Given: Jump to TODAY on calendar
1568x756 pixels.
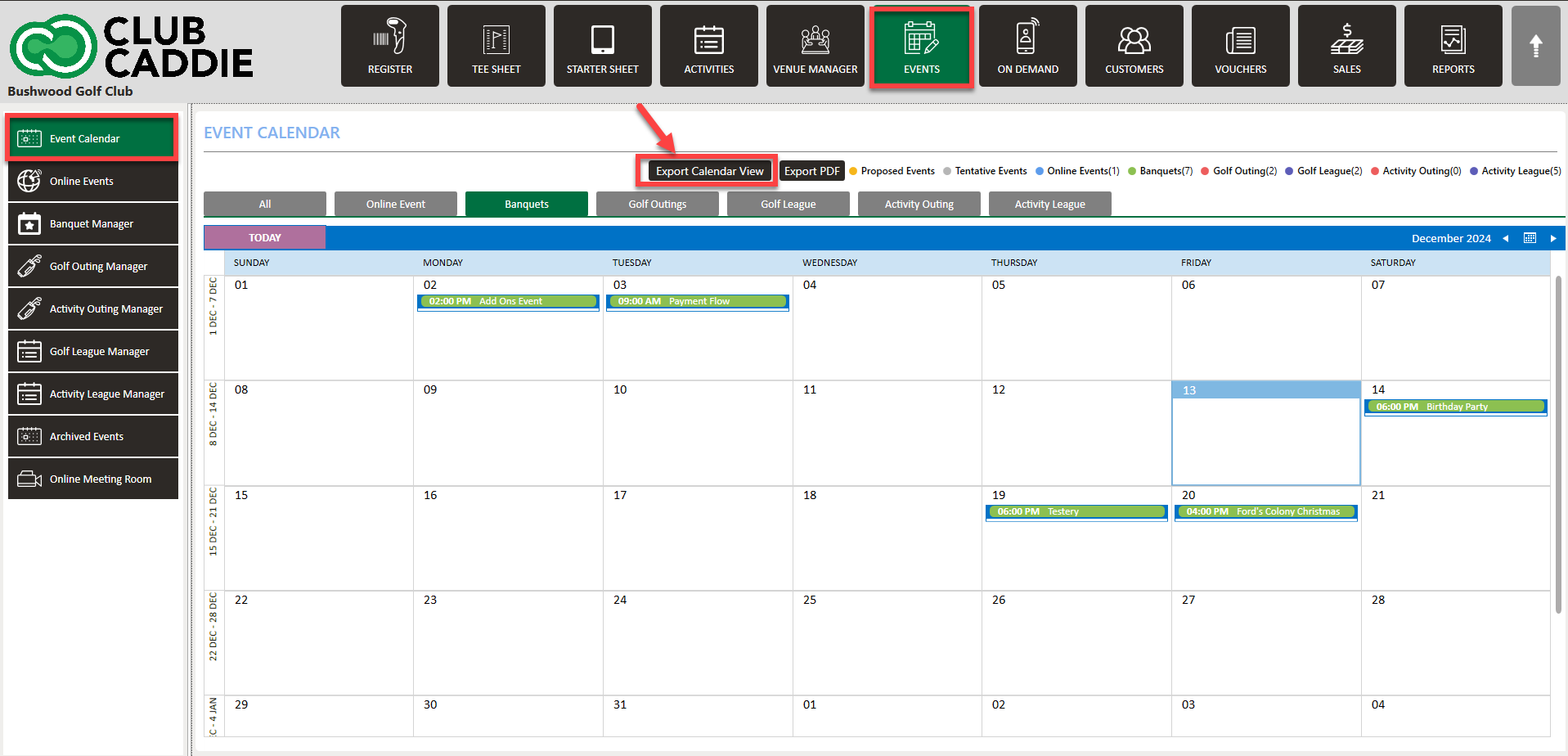Looking at the screenshot, I should click(265, 237).
